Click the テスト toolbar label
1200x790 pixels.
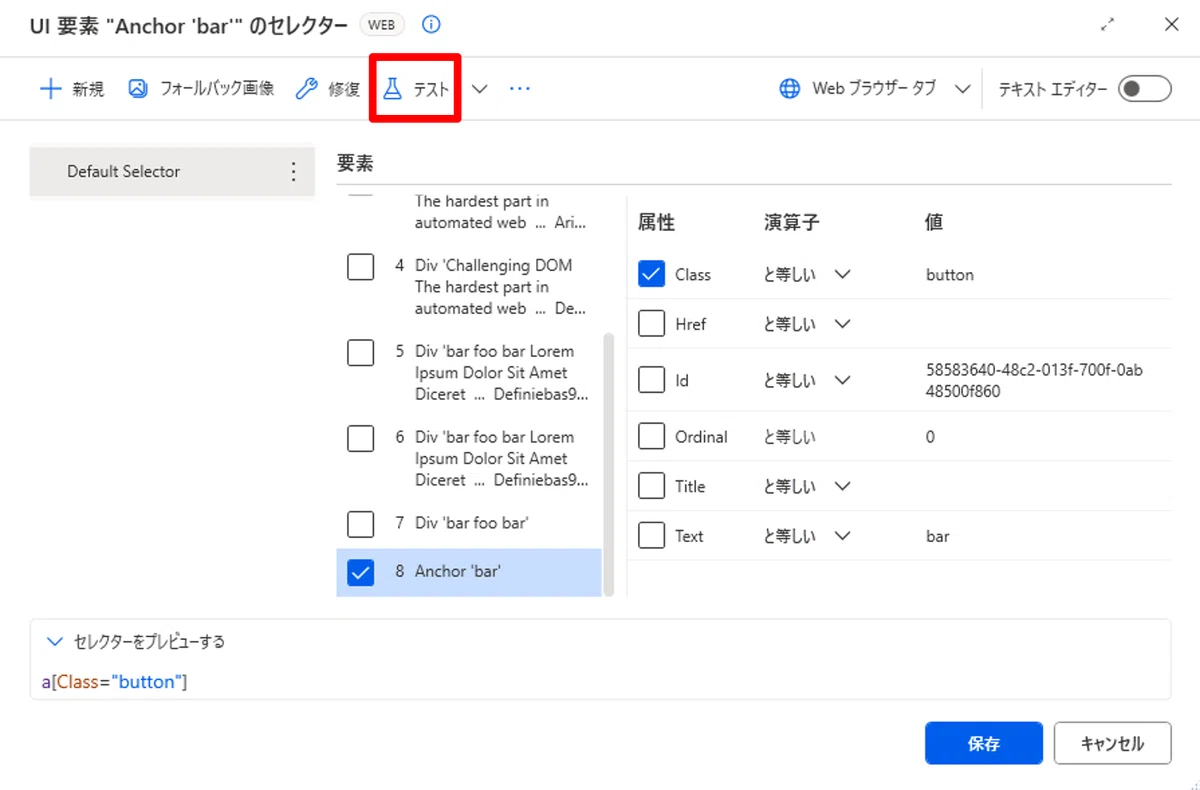431,89
